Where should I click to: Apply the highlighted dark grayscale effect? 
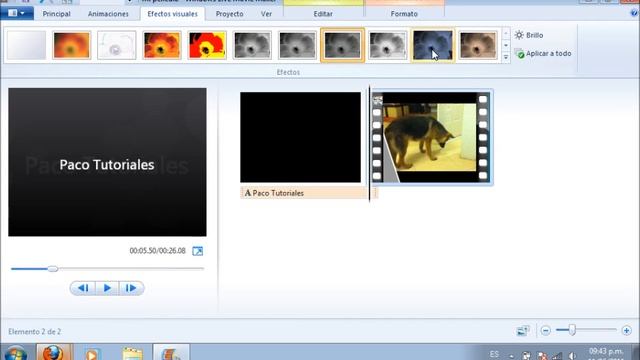coord(342,45)
